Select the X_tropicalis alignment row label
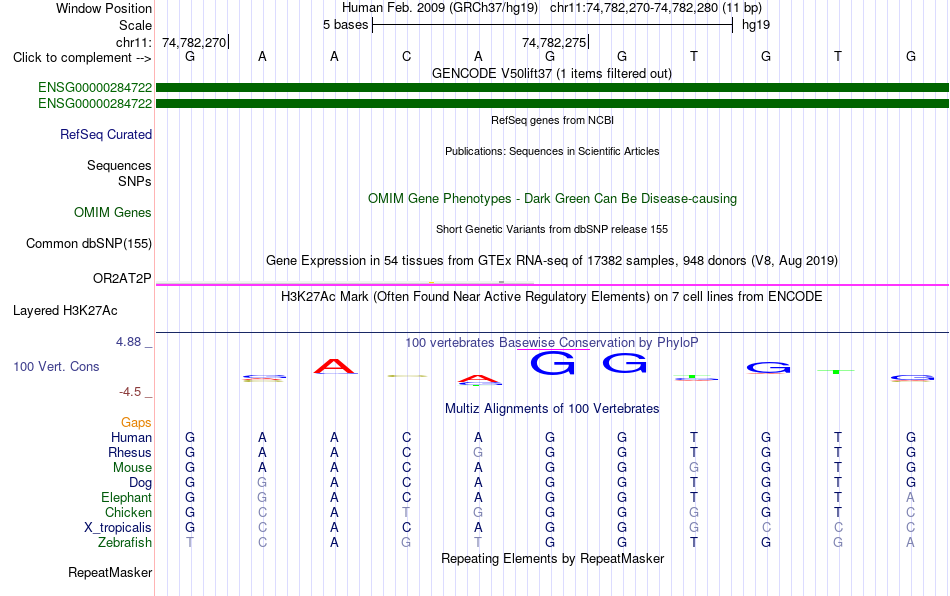The height and width of the screenshot is (596, 950). [118, 528]
